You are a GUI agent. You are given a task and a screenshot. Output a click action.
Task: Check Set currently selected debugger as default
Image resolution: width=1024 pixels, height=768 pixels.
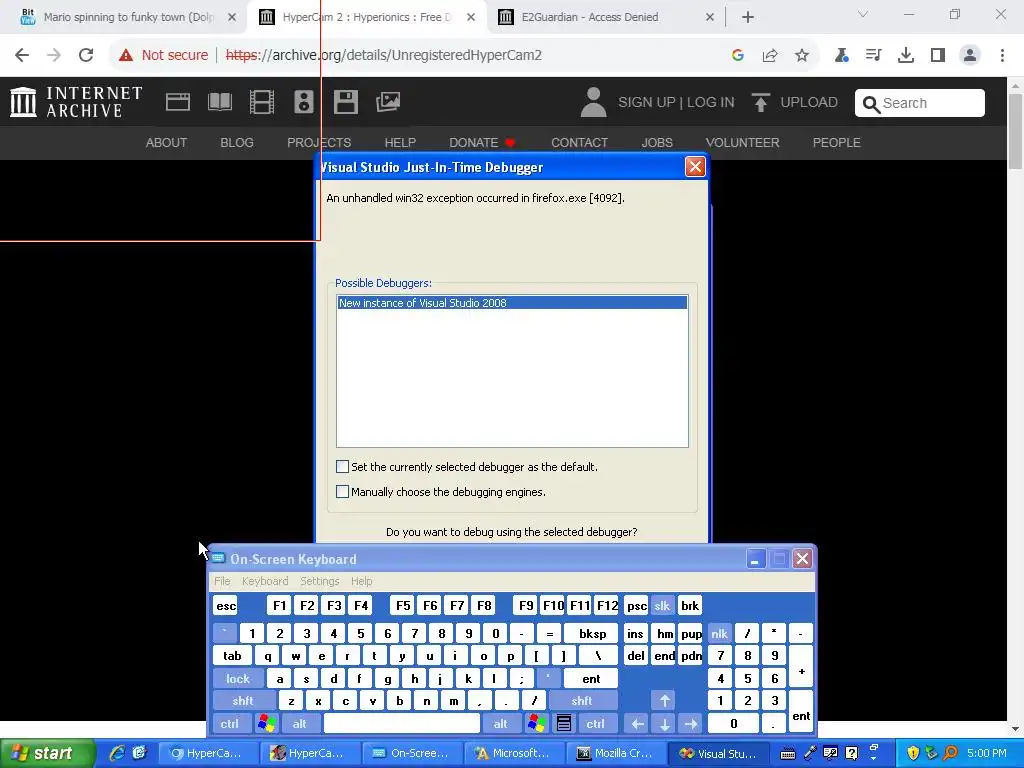coord(342,466)
